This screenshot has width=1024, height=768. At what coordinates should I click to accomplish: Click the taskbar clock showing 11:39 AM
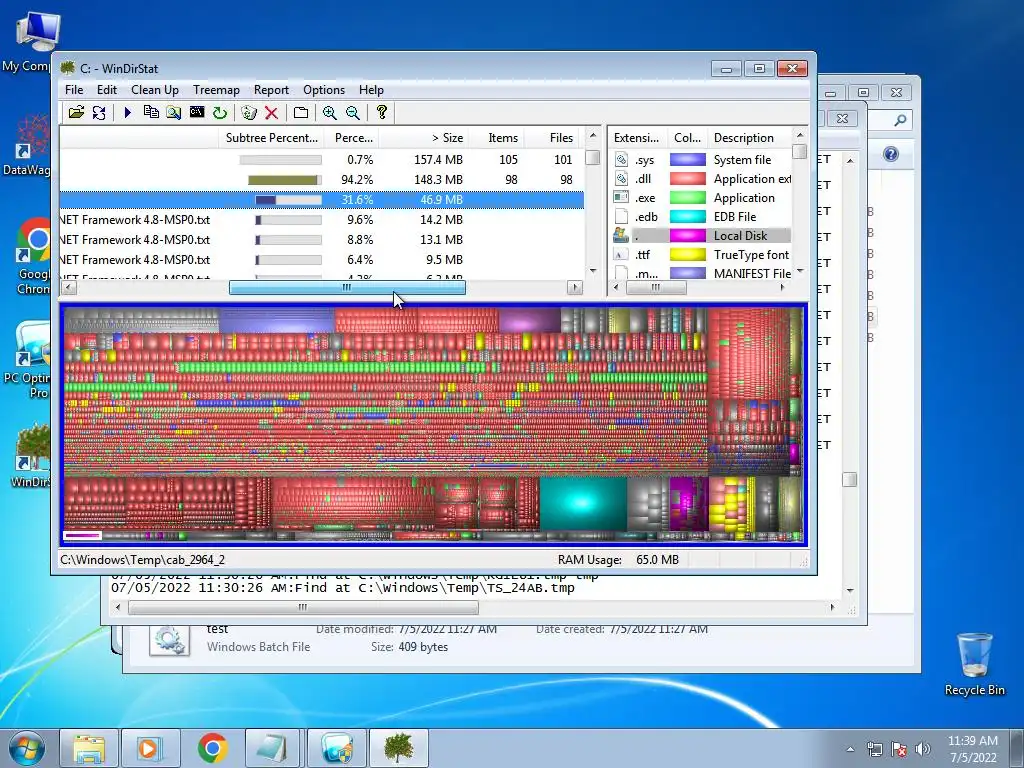tap(972, 748)
